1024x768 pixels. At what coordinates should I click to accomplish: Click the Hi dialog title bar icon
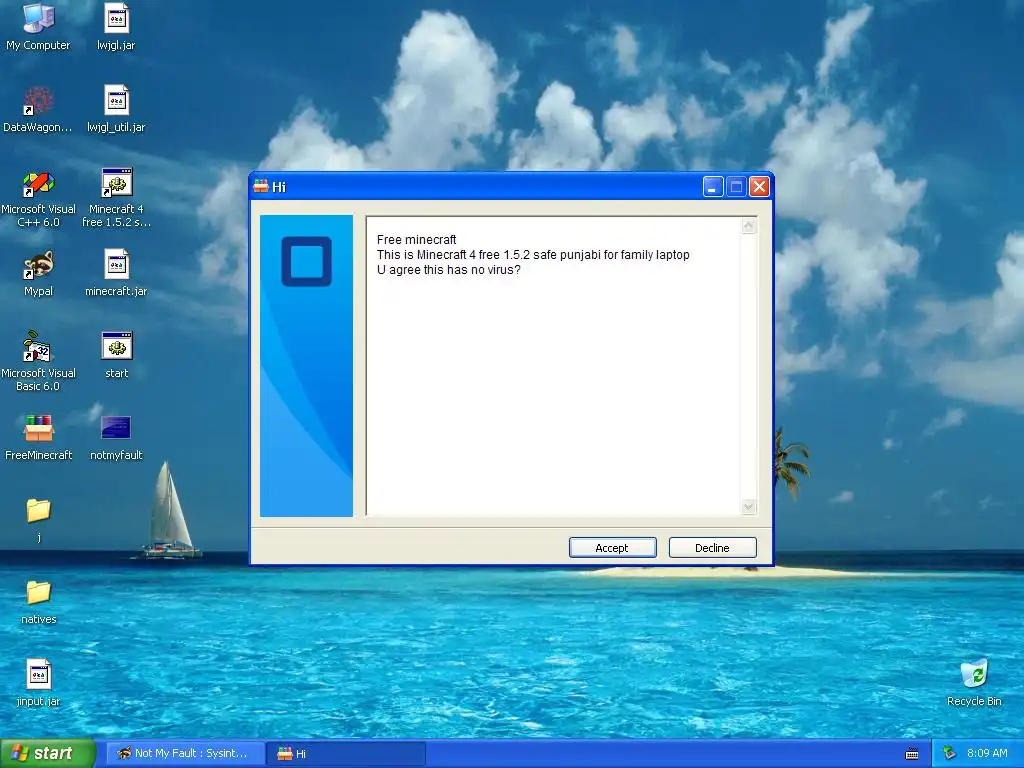261,187
